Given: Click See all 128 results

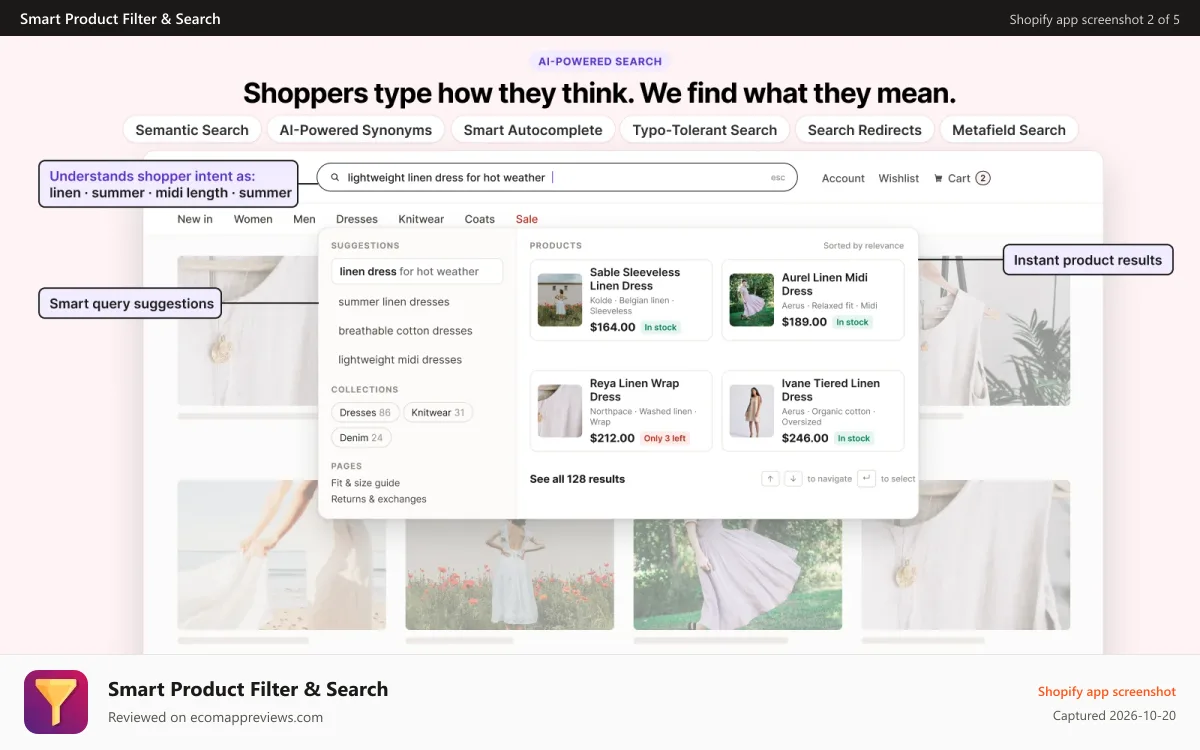Looking at the screenshot, I should (x=577, y=479).
